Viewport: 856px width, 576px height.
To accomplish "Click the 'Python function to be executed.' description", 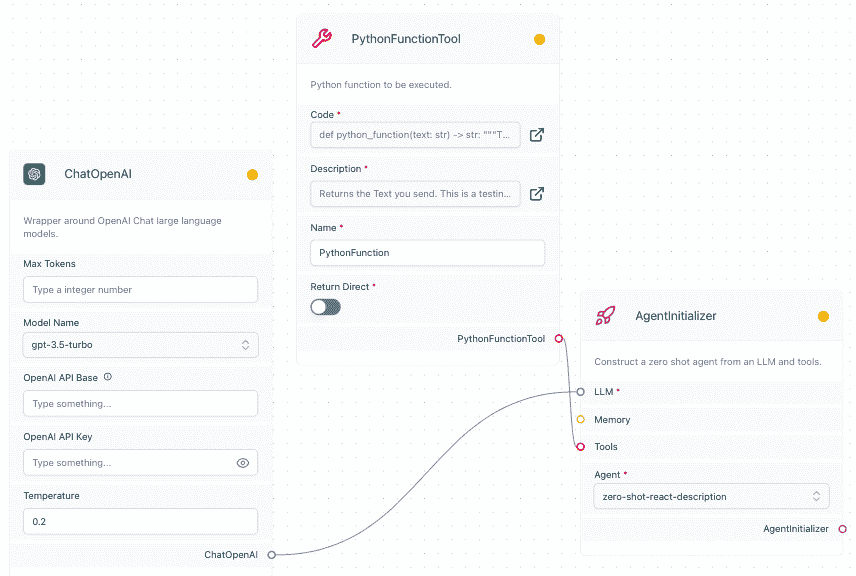I will [381, 85].
